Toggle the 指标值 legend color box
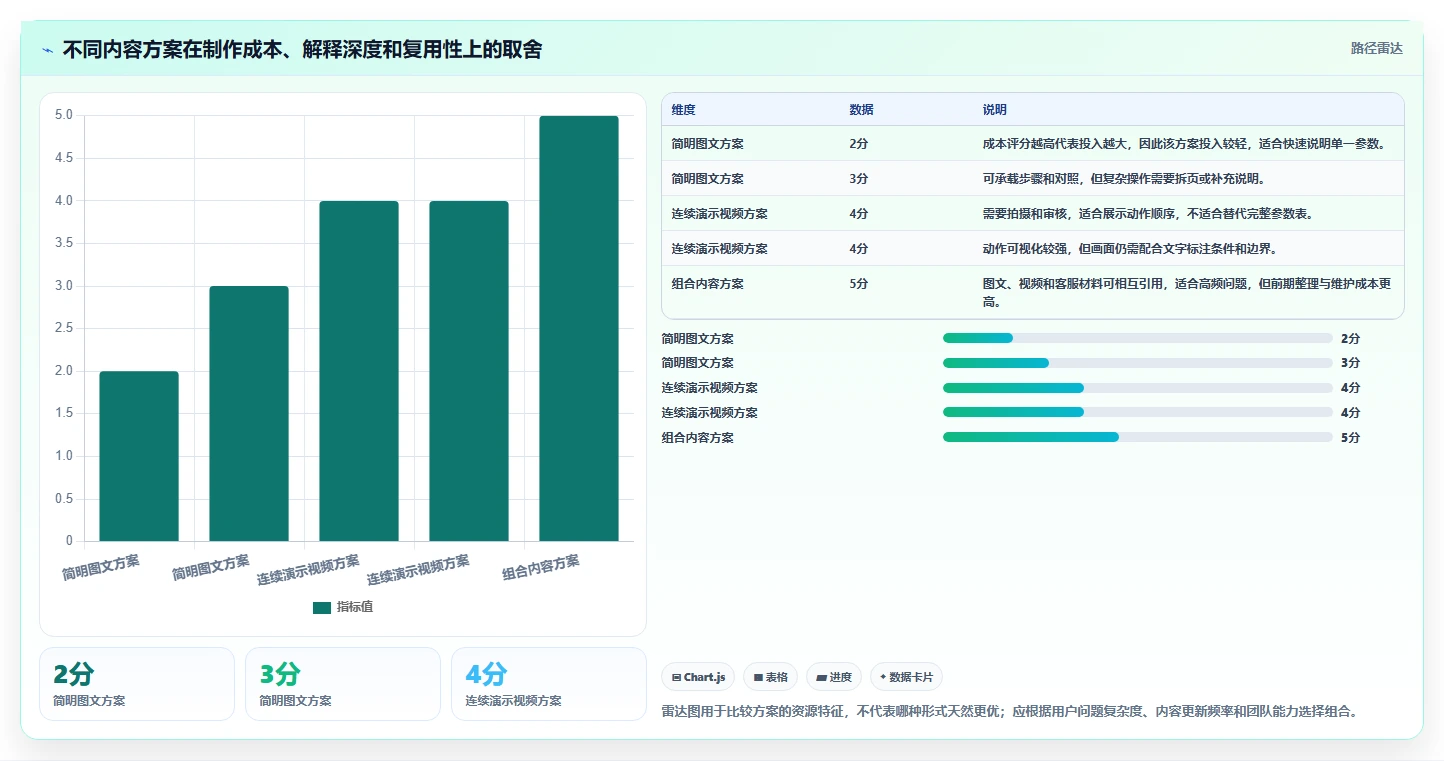This screenshot has width=1444, height=761. click(x=321, y=607)
